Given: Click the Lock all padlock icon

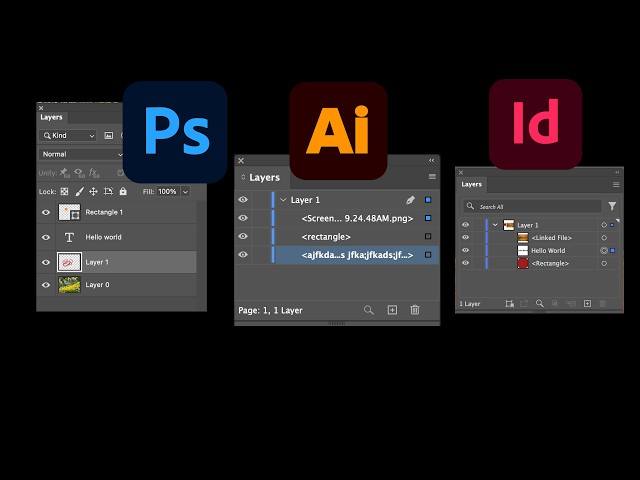Looking at the screenshot, I should click(x=123, y=191).
